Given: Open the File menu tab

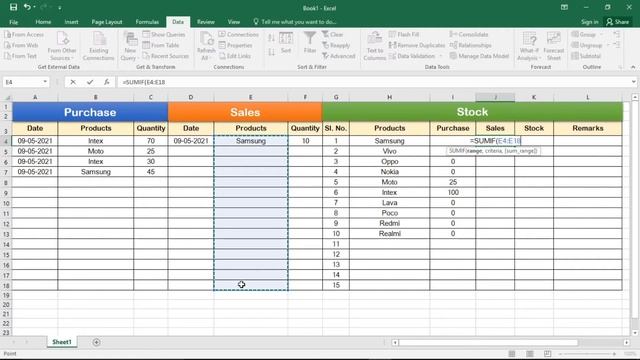Looking at the screenshot, I should click(13, 22).
